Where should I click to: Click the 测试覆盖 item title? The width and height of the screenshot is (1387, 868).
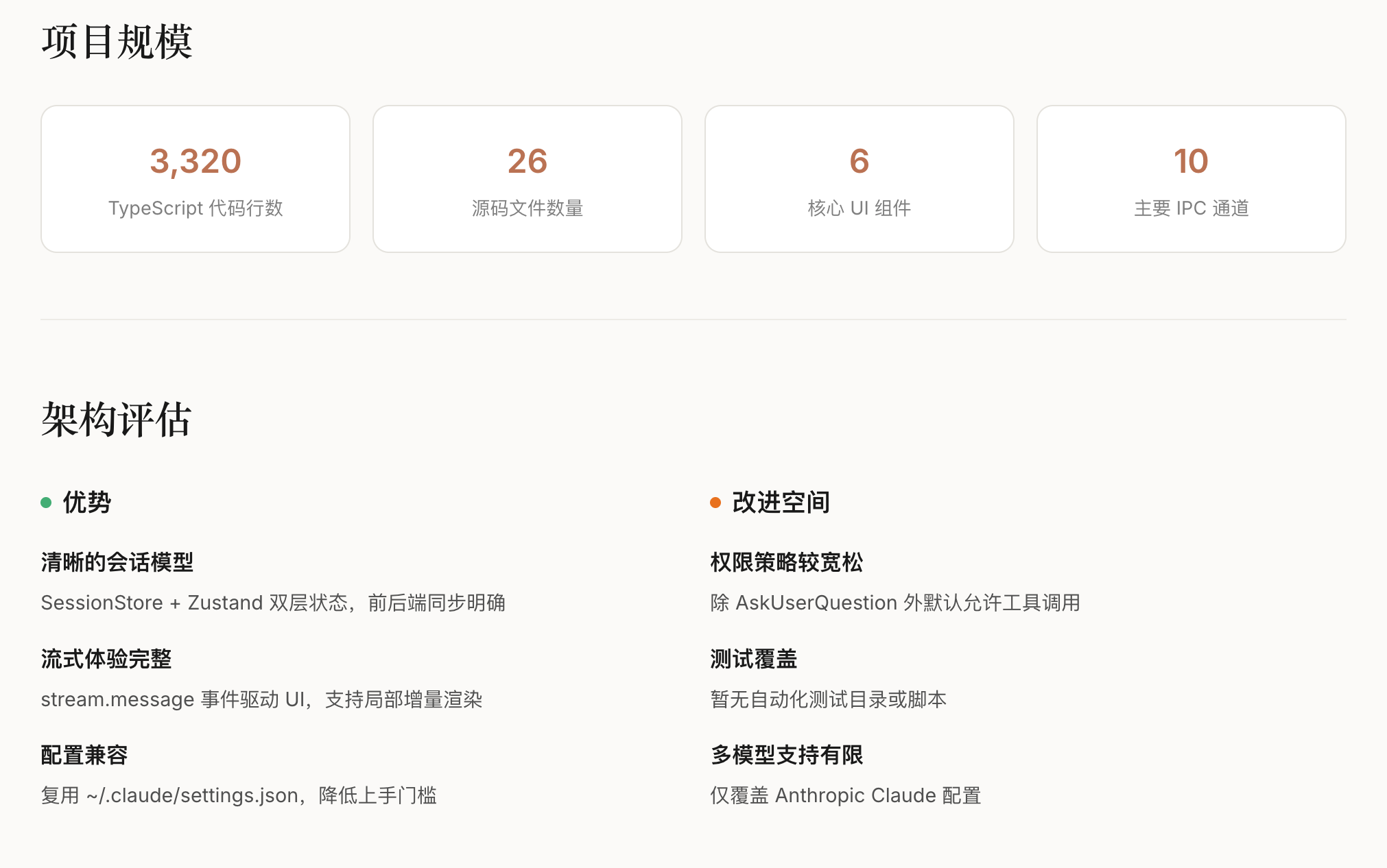(x=754, y=659)
